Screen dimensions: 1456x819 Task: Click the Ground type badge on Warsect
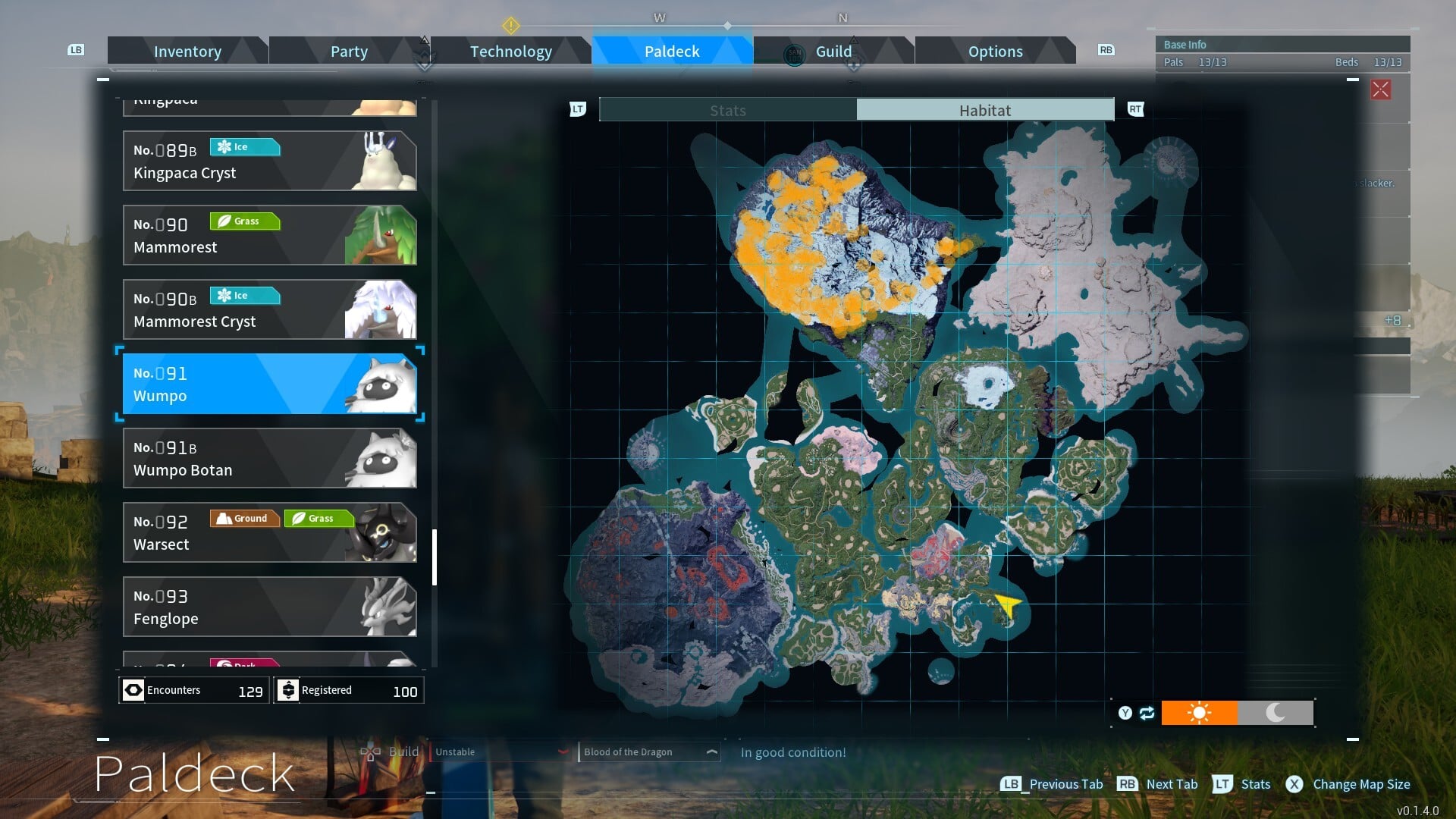click(x=244, y=519)
